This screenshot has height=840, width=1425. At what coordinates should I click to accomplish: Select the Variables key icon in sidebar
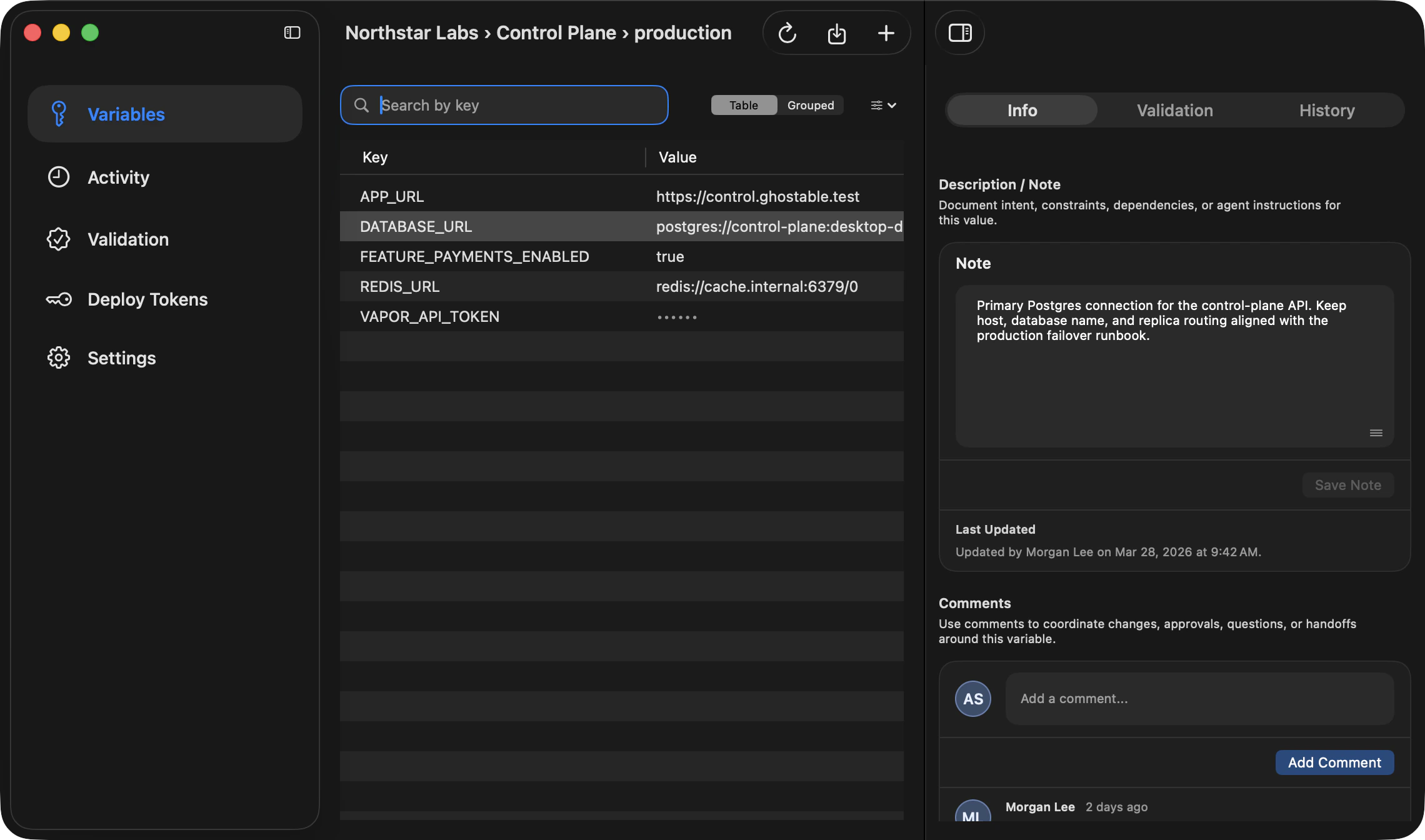tap(59, 114)
